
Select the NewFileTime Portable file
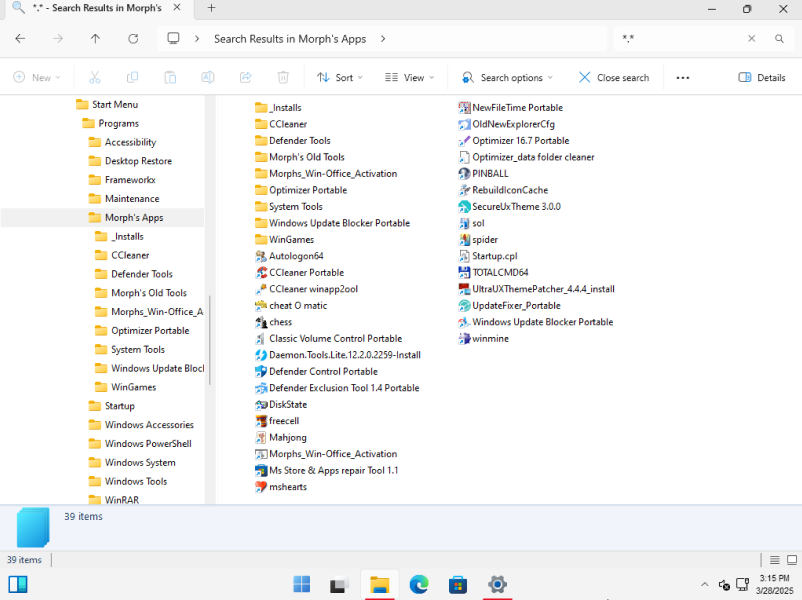click(510, 108)
